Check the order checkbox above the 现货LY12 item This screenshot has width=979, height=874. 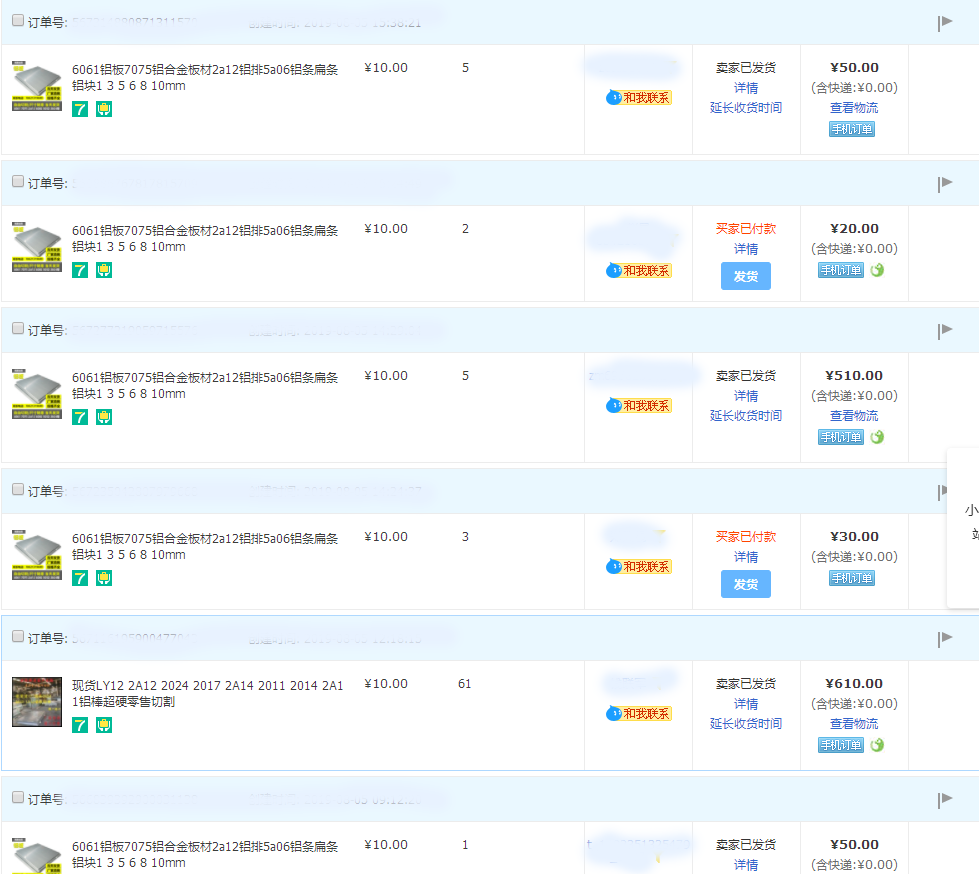18,637
